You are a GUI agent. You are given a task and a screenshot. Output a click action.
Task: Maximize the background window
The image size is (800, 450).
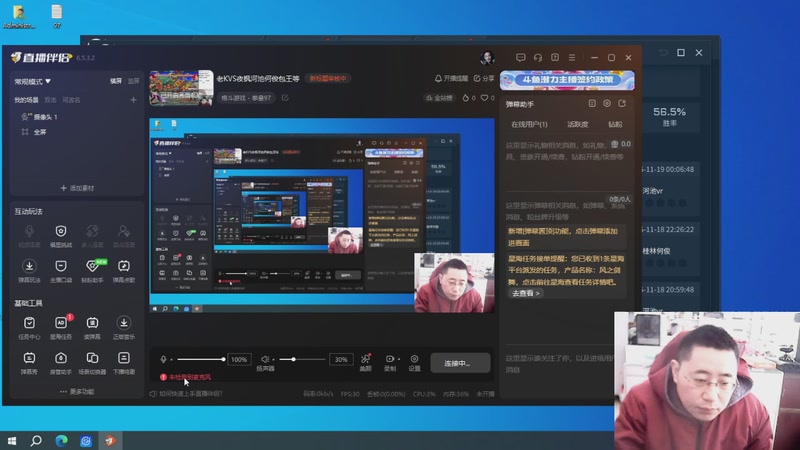pyautogui.click(x=681, y=53)
